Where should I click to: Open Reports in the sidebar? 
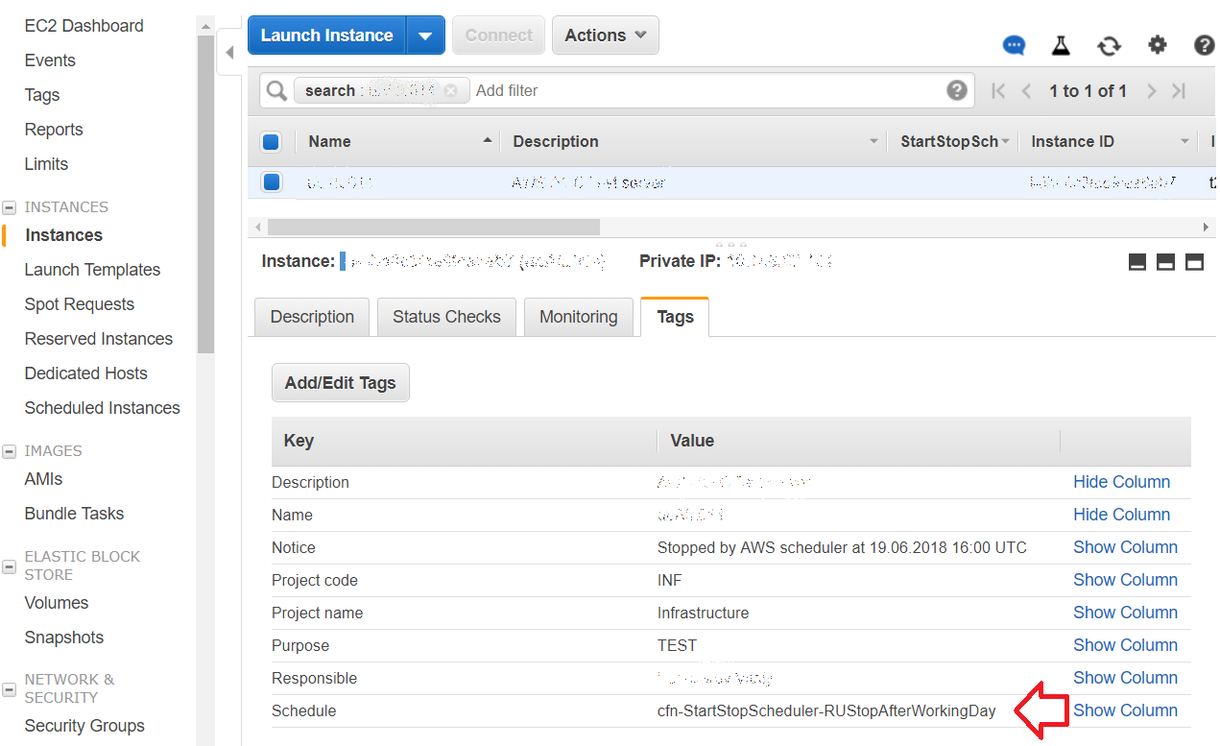pyautogui.click(x=54, y=130)
